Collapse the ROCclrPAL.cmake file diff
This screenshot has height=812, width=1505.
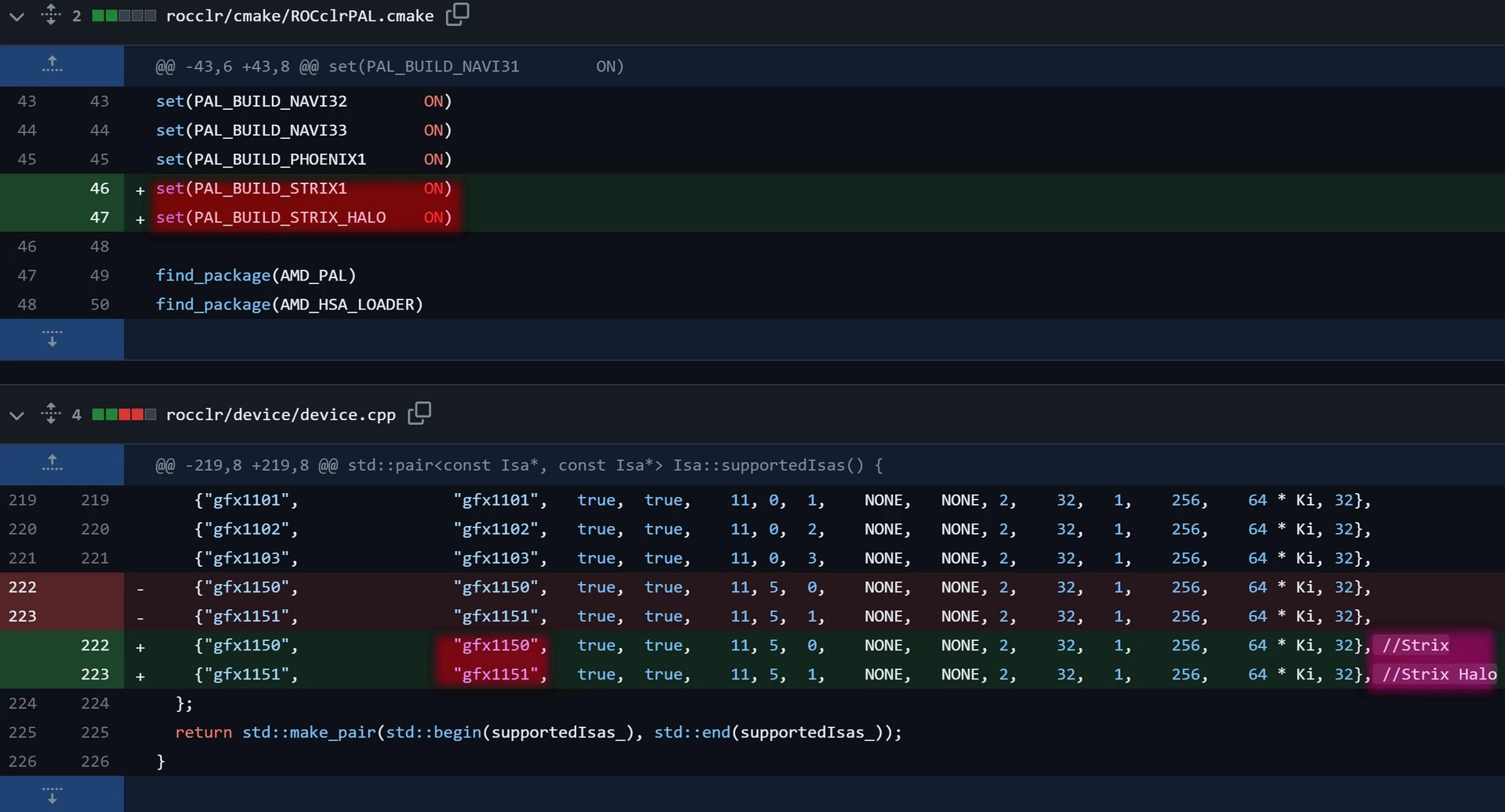[16, 16]
